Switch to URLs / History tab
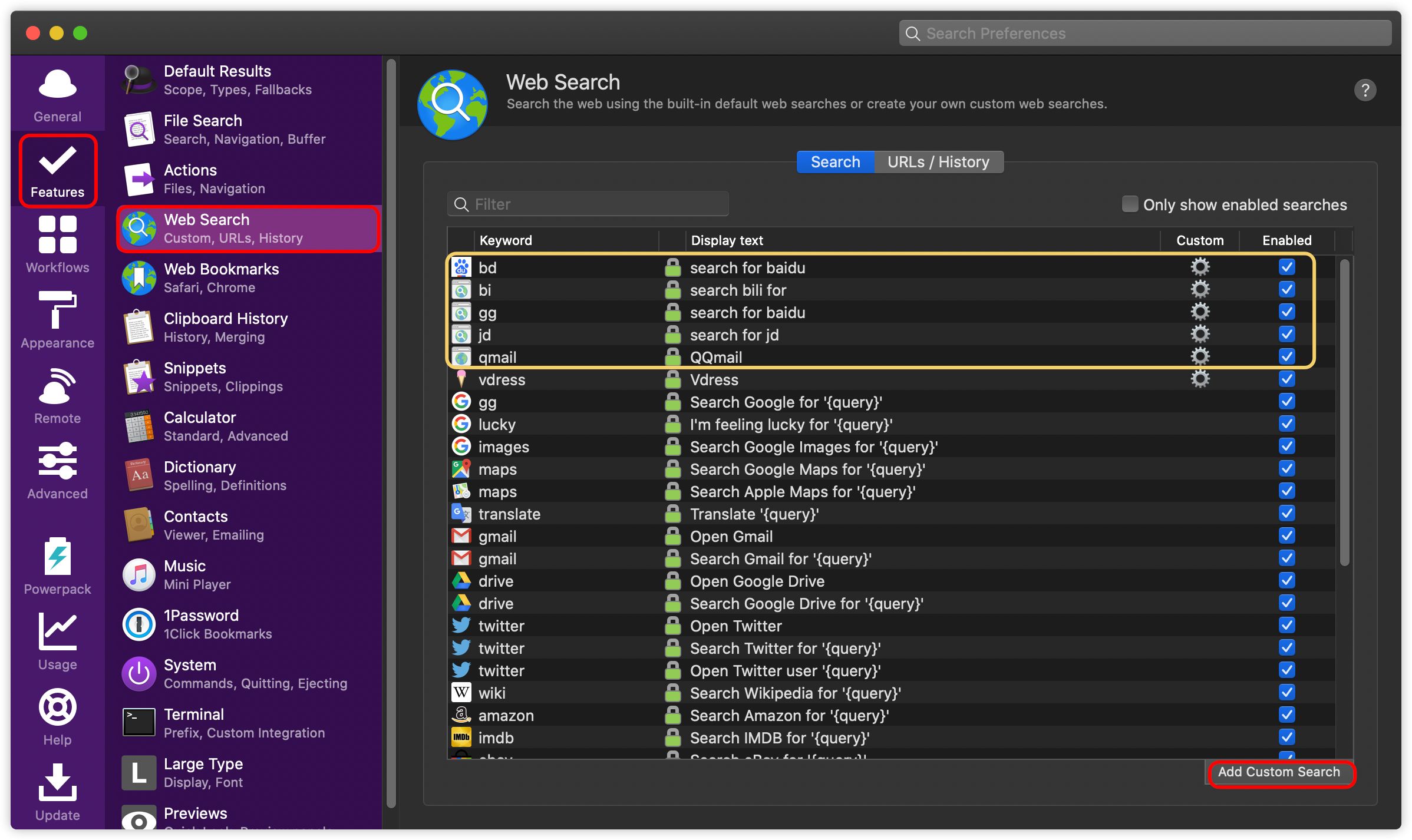Image resolution: width=1412 pixels, height=840 pixels. point(938,162)
